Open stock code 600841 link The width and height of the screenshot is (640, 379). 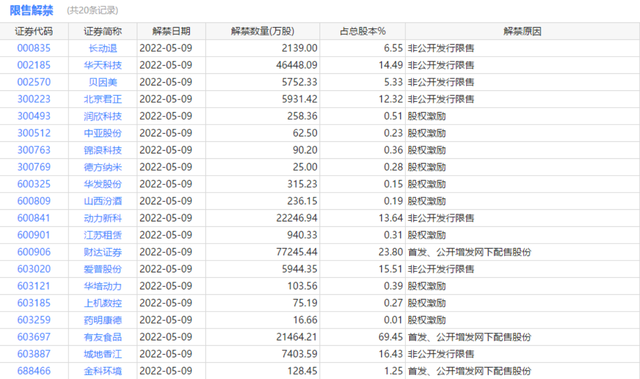(34, 218)
